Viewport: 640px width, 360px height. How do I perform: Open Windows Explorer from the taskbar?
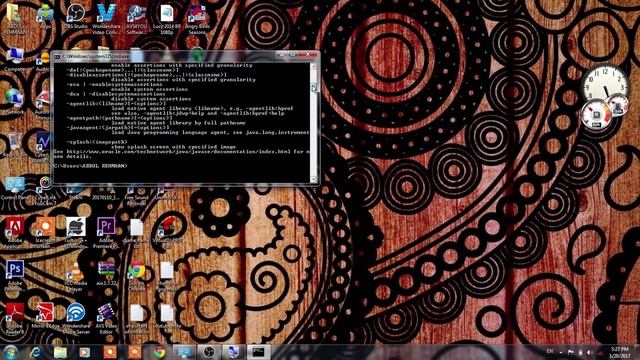tap(60, 352)
